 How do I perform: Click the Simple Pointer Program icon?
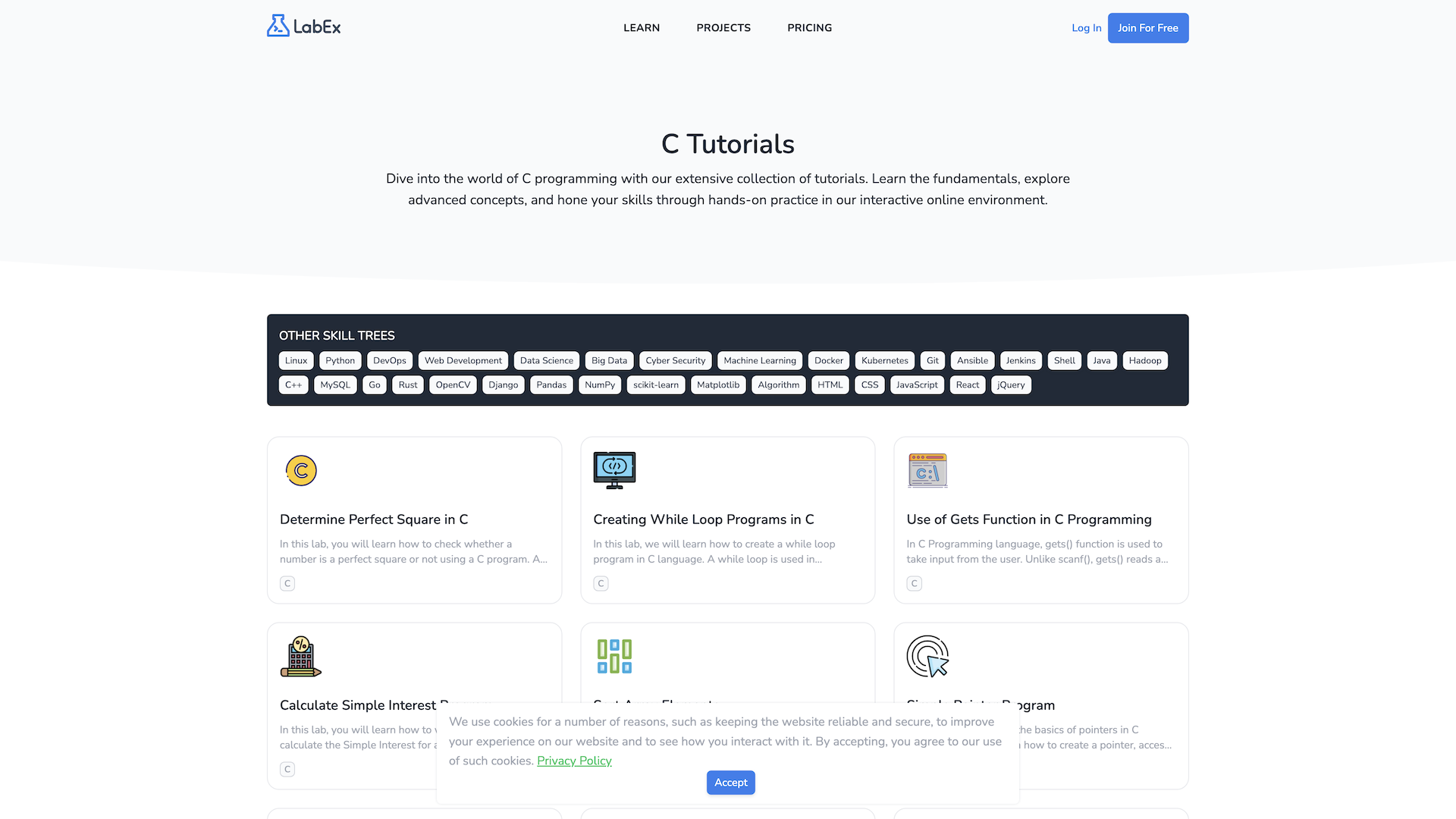tap(928, 655)
